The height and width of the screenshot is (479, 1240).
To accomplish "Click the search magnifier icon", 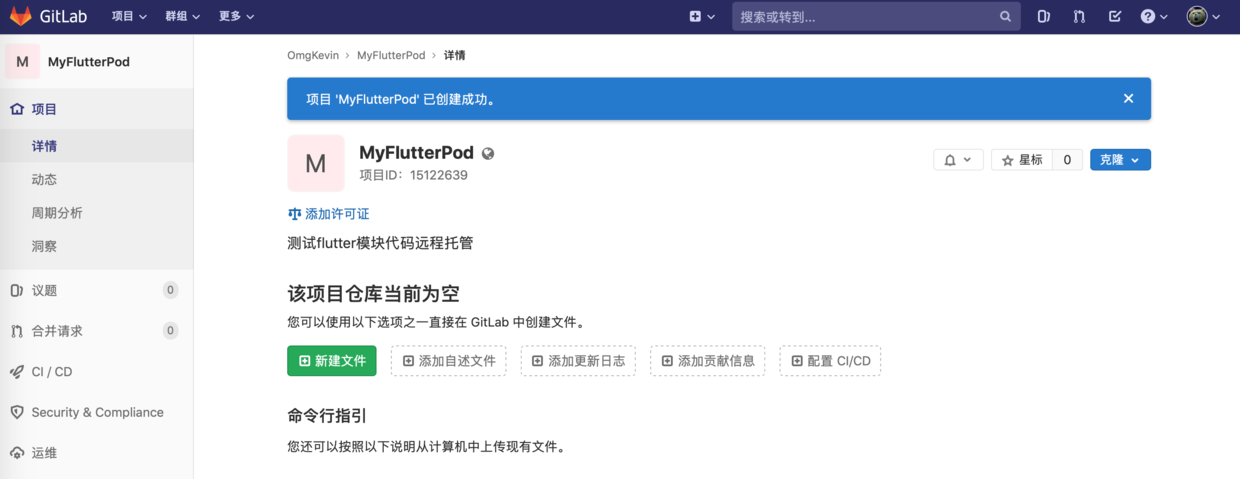I will pyautogui.click(x=1005, y=17).
